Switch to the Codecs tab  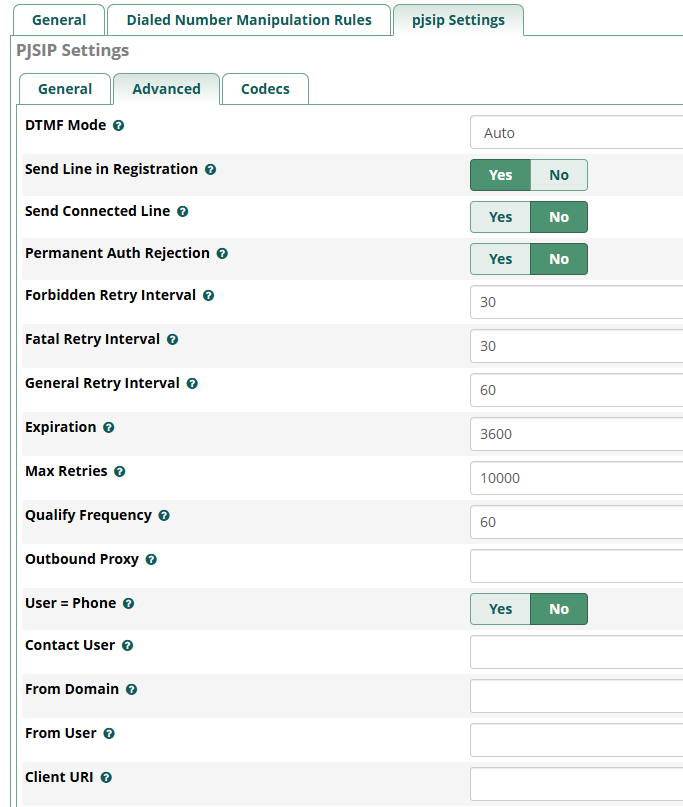pyautogui.click(x=265, y=89)
